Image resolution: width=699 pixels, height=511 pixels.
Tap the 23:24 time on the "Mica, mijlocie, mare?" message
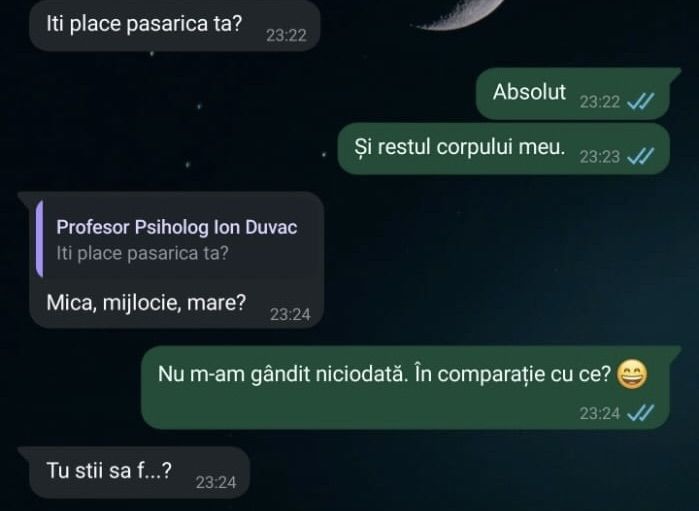(x=290, y=315)
